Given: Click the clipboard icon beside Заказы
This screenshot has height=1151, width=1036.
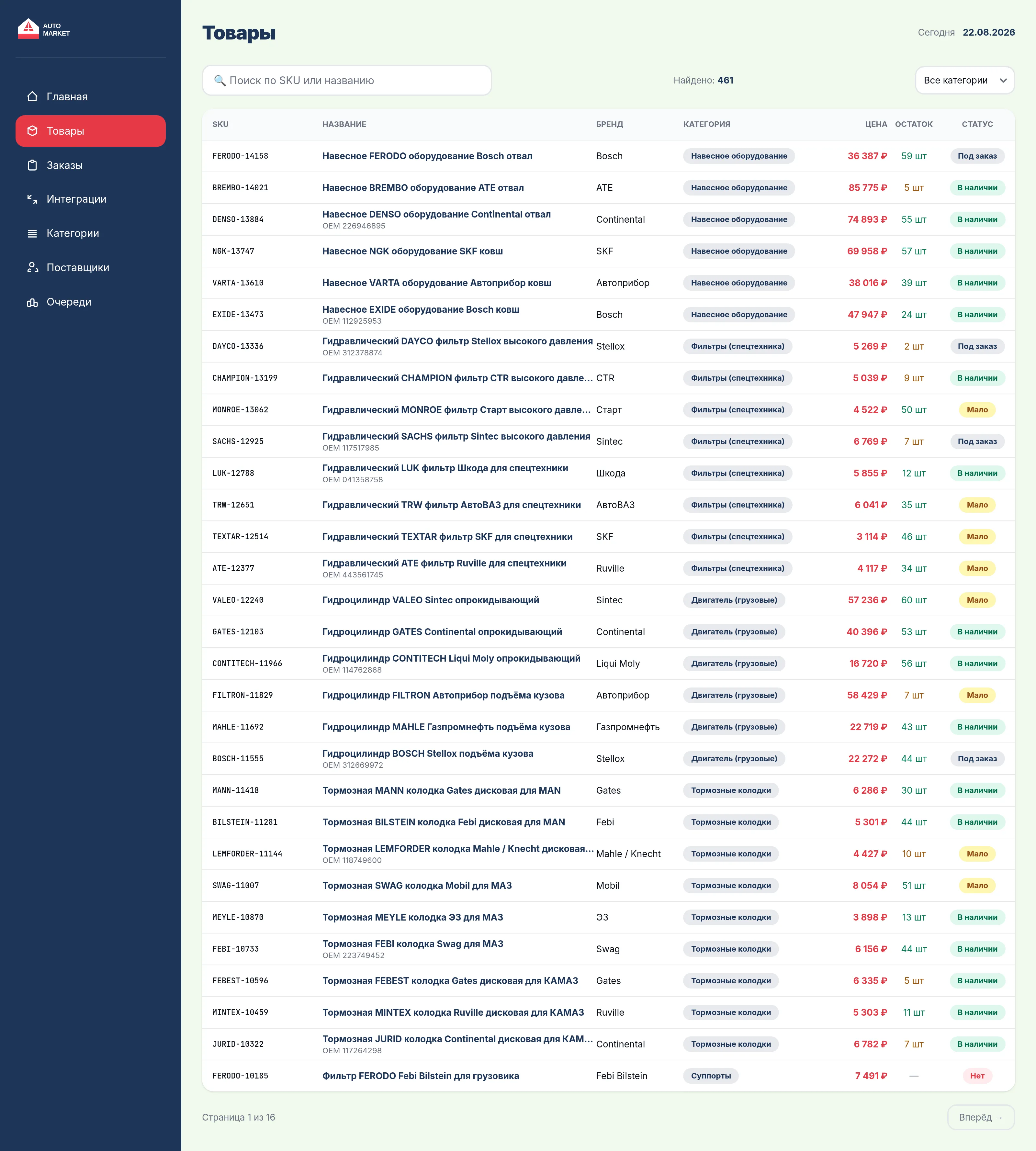Looking at the screenshot, I should [x=32, y=165].
